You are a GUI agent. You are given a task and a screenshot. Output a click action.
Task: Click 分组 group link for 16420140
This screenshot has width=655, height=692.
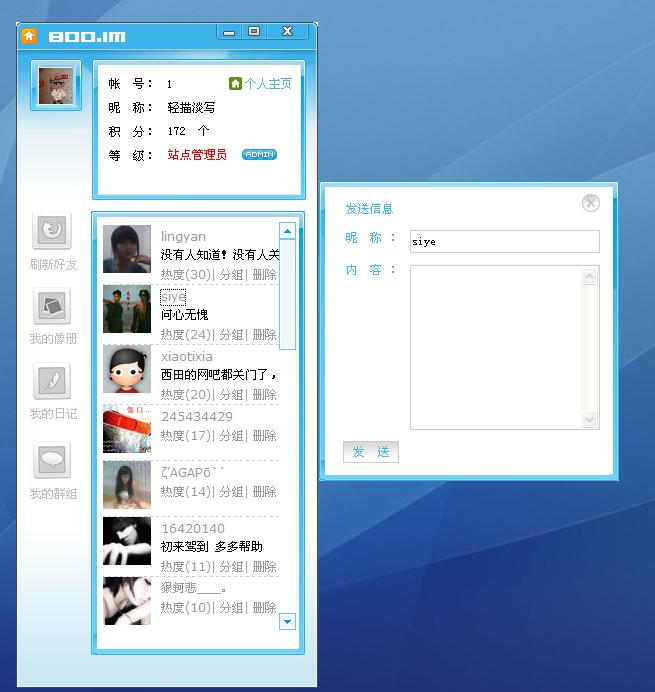click(231, 566)
